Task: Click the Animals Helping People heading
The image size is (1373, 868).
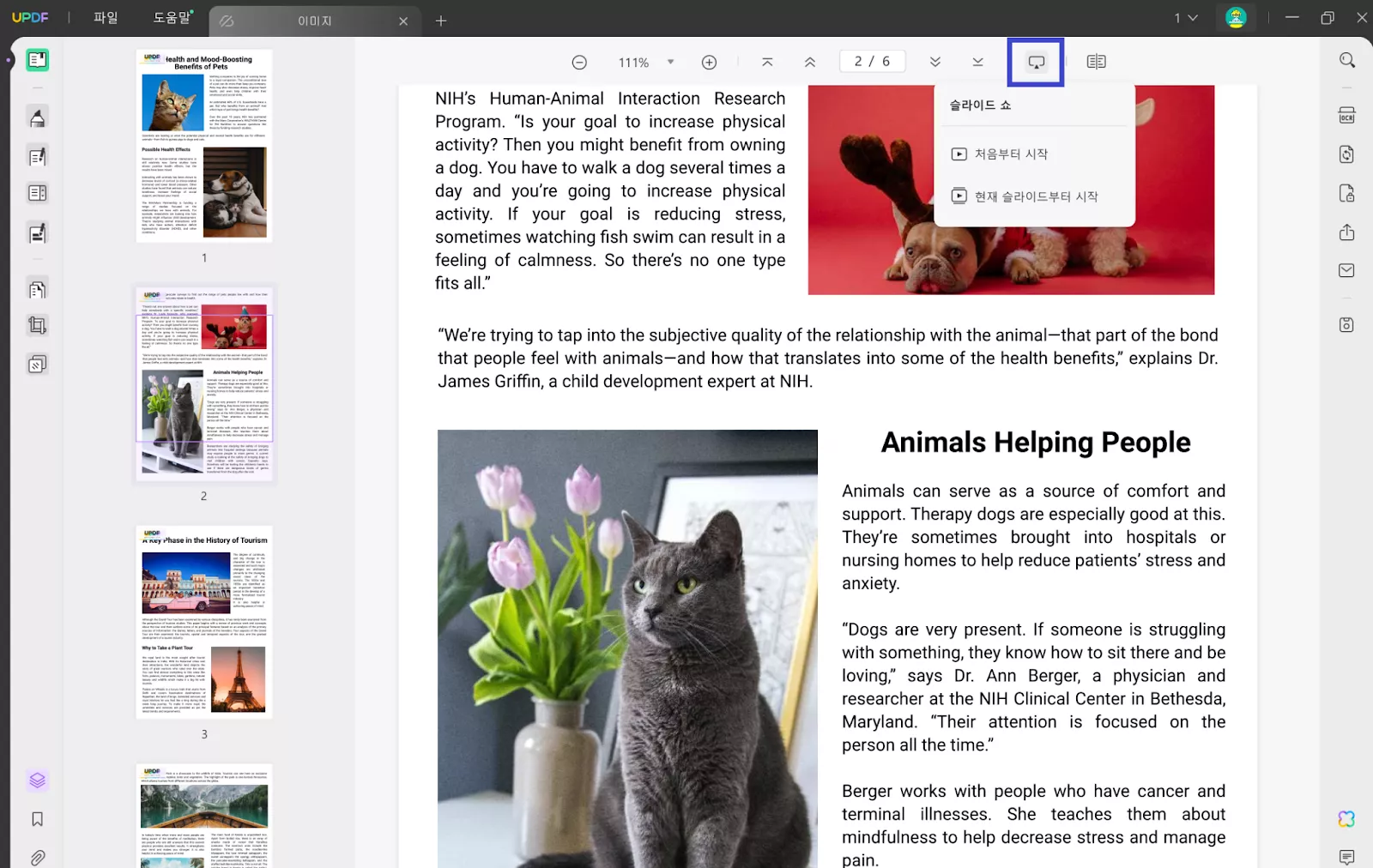Action: pos(1036,443)
